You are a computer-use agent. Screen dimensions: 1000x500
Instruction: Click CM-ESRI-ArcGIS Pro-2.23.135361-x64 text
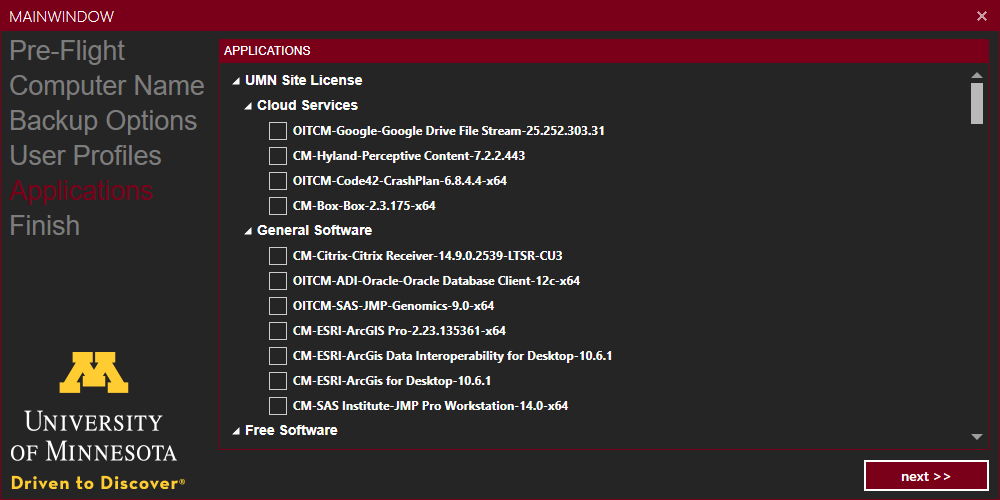399,331
